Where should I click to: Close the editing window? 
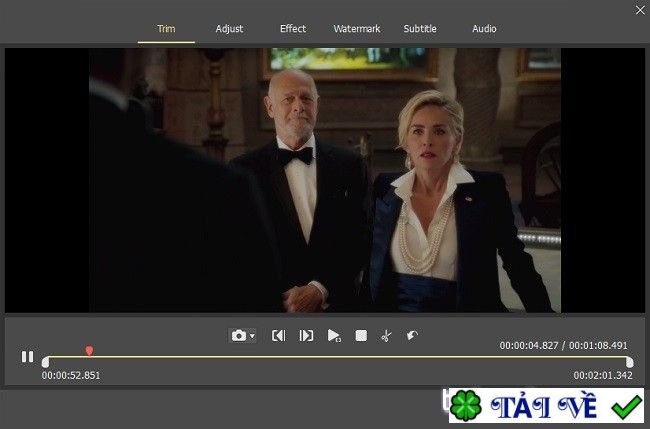640,10
